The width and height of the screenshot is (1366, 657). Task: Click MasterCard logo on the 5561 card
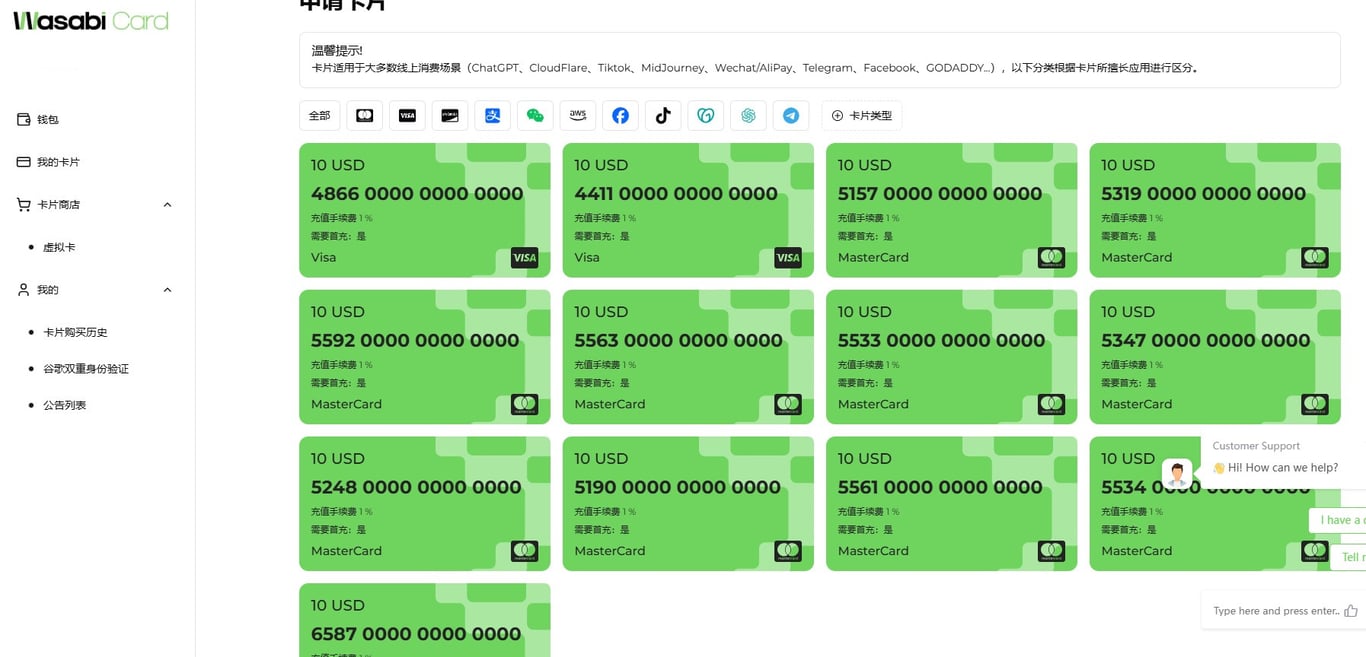pos(1051,551)
